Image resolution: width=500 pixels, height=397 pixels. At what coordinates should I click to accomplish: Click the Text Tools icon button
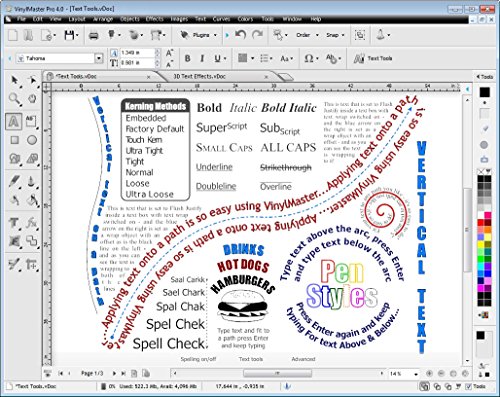[x=373, y=58]
